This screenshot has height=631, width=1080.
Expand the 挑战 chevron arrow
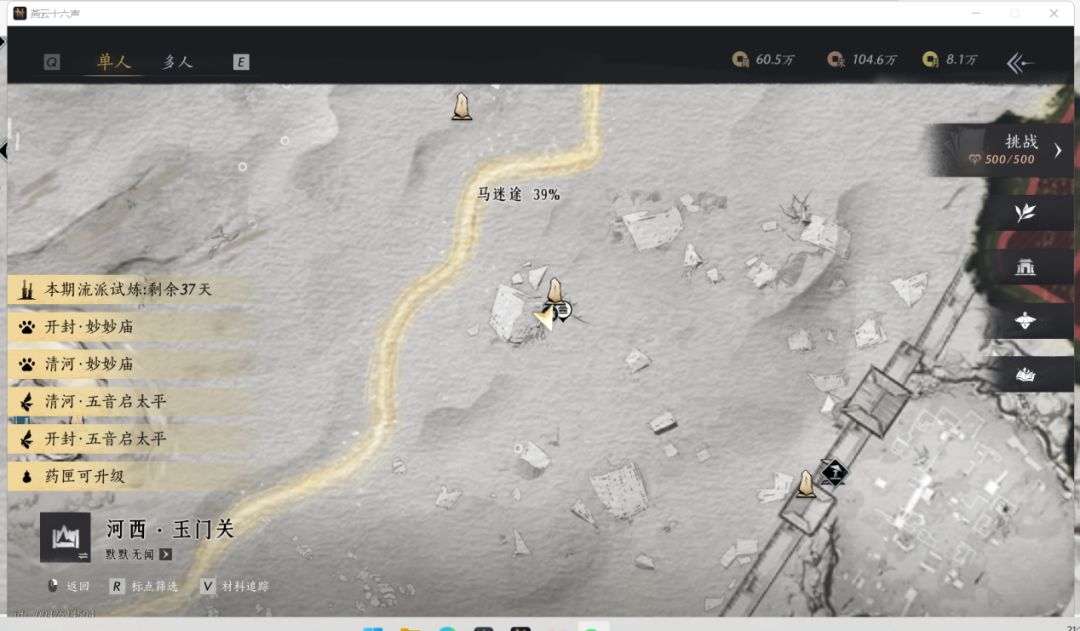(1058, 150)
